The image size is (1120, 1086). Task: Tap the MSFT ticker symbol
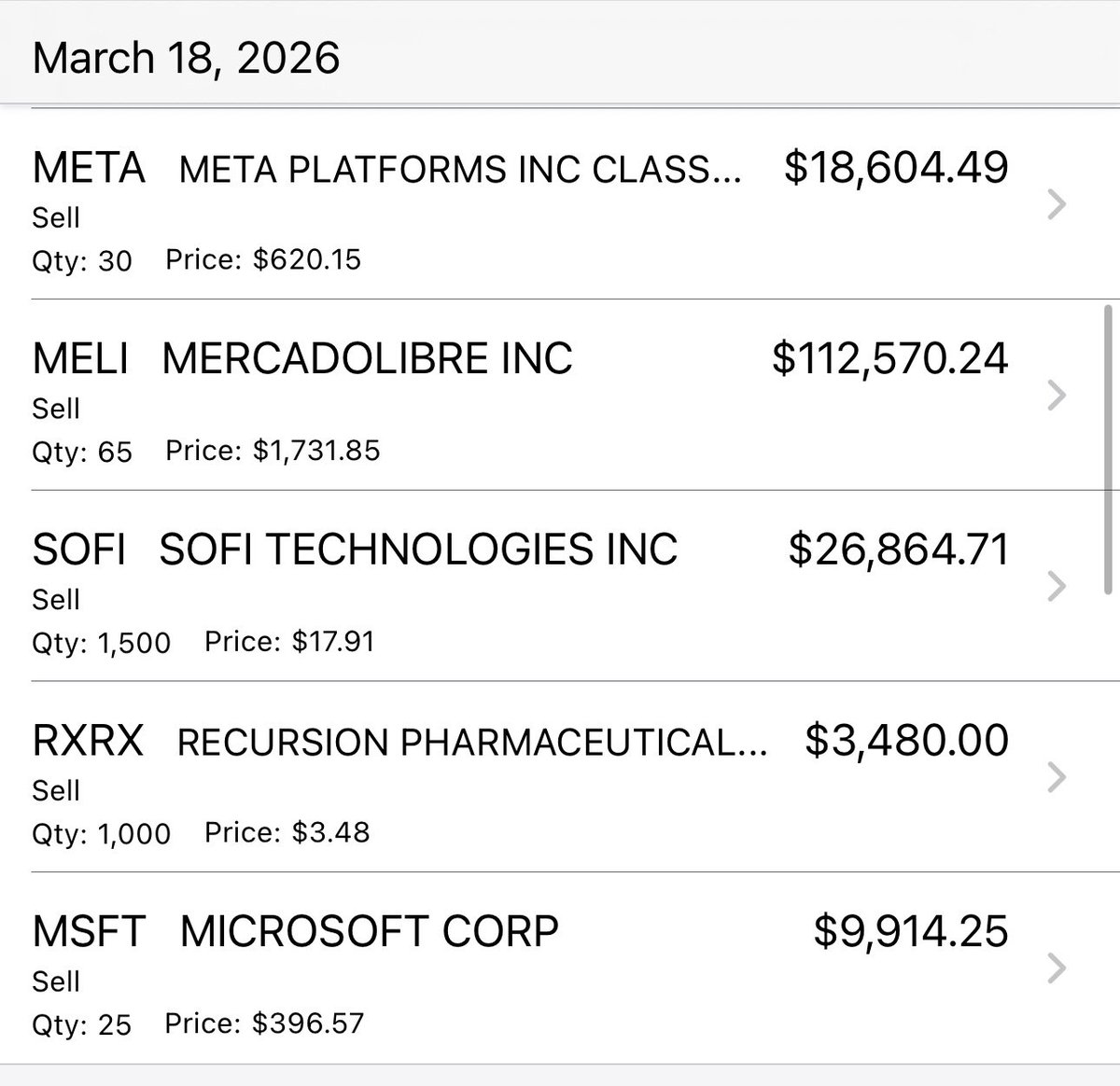pyautogui.click(x=90, y=931)
